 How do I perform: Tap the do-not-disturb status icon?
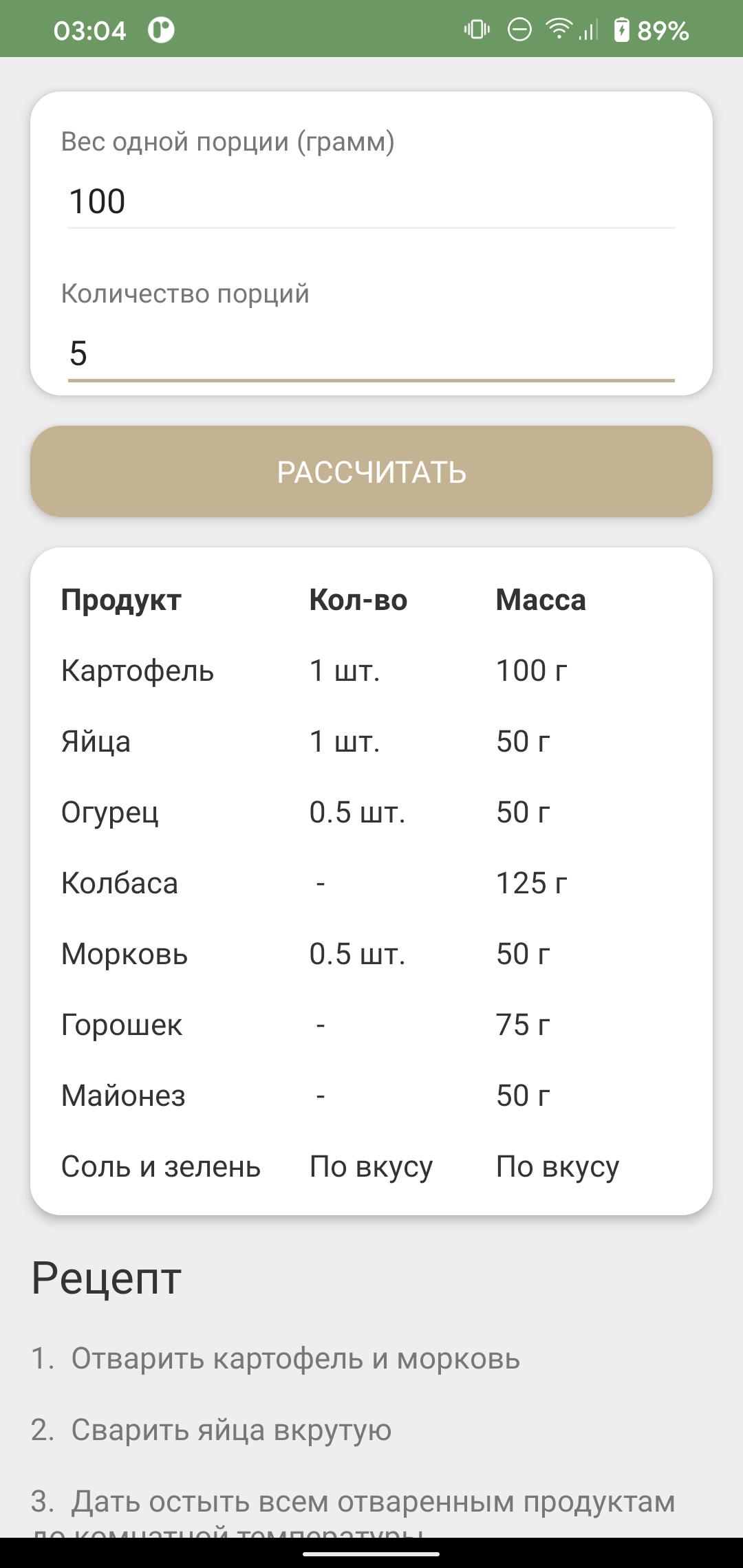(519, 30)
